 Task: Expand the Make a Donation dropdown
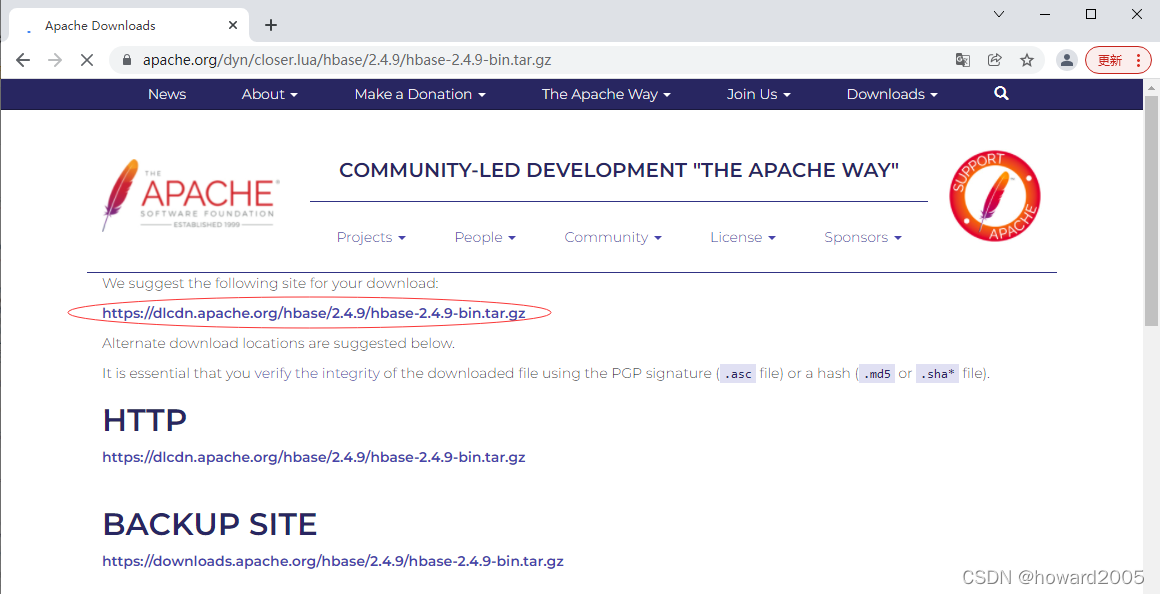click(419, 94)
